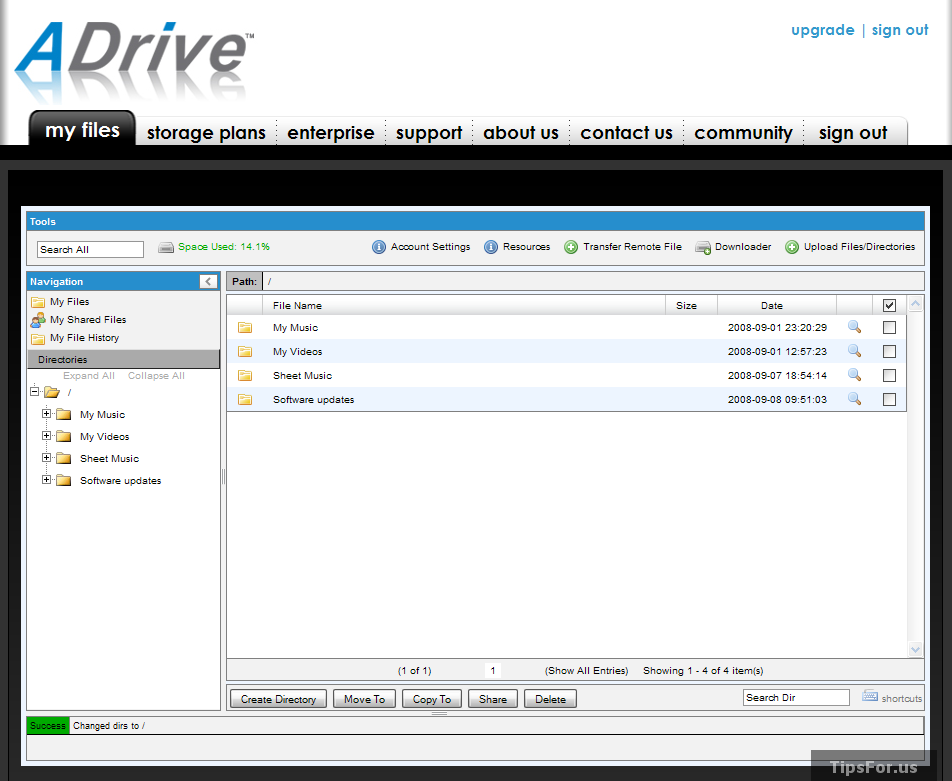Viewport: 952px width, 781px height.
Task: Click Show All Entries
Action: point(586,670)
